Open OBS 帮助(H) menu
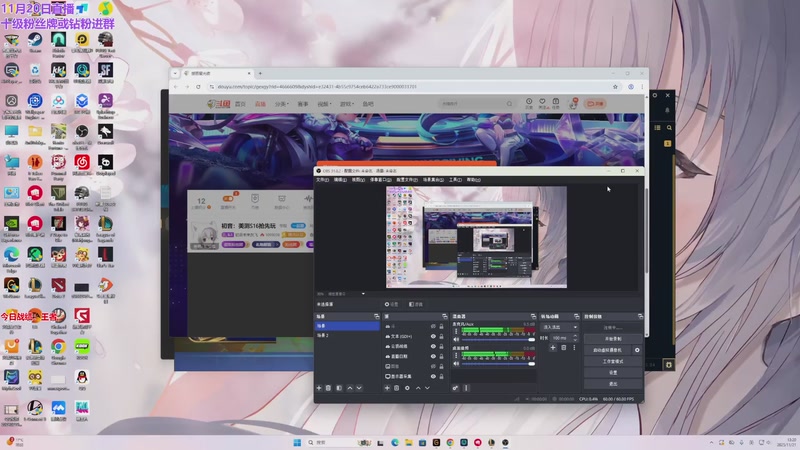The width and height of the screenshot is (800, 450). 473,180
